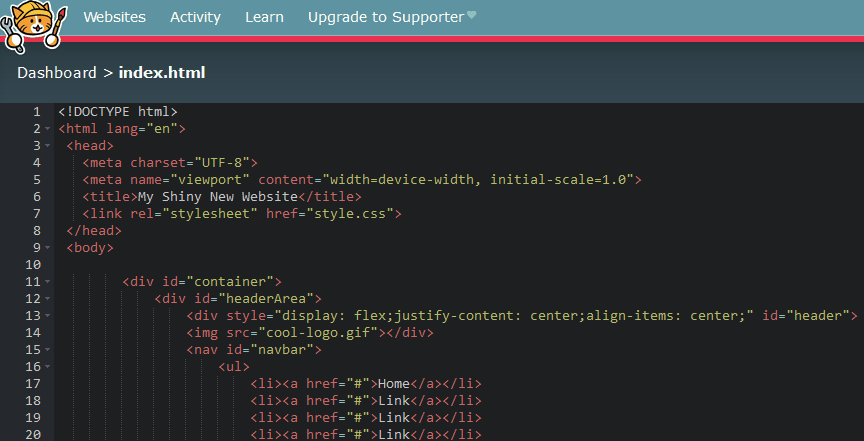Fold the body tag on line 9
The width and height of the screenshot is (864, 441).
[x=47, y=248]
